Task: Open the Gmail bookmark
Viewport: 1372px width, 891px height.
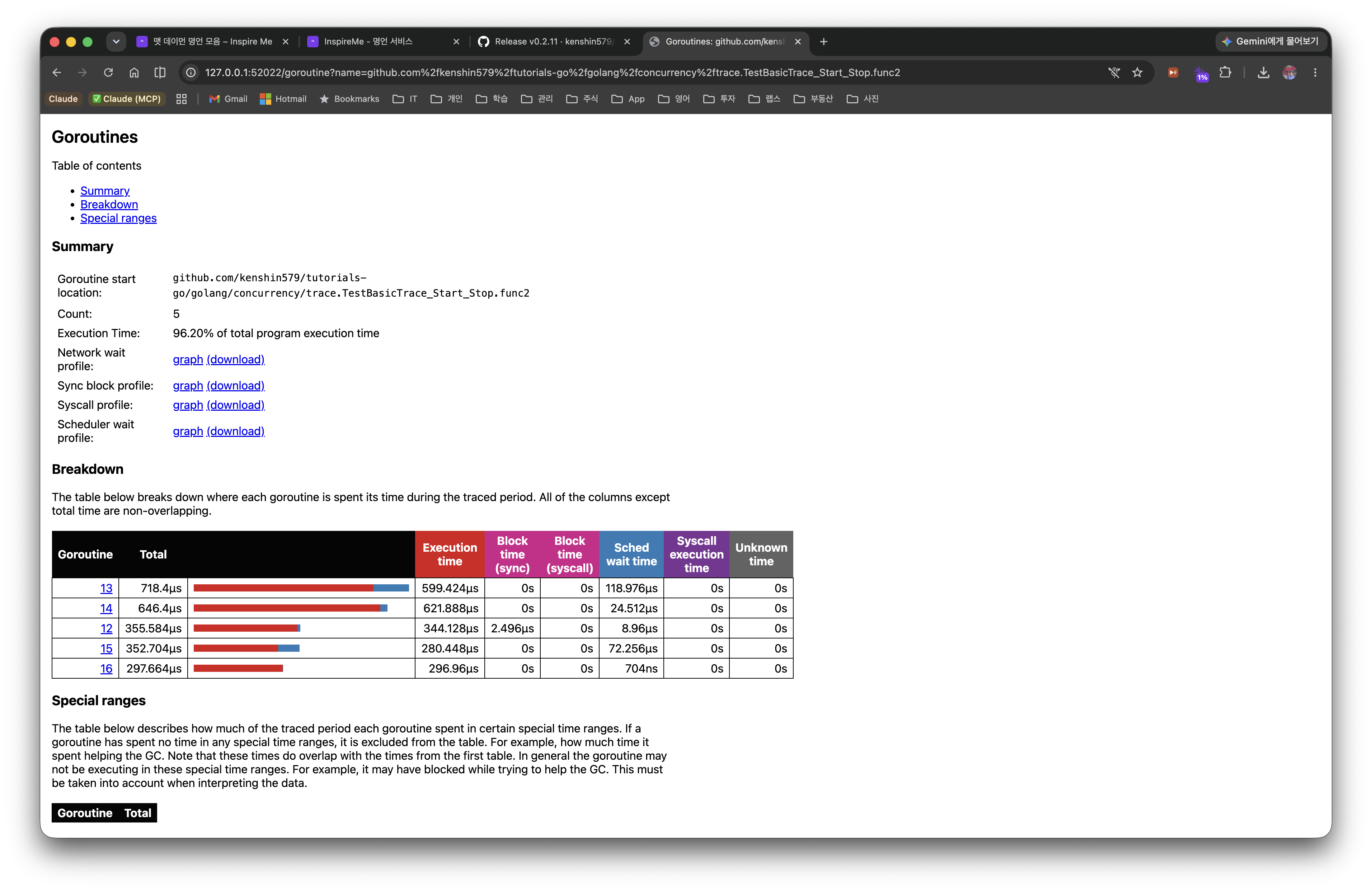Action: 228,99
